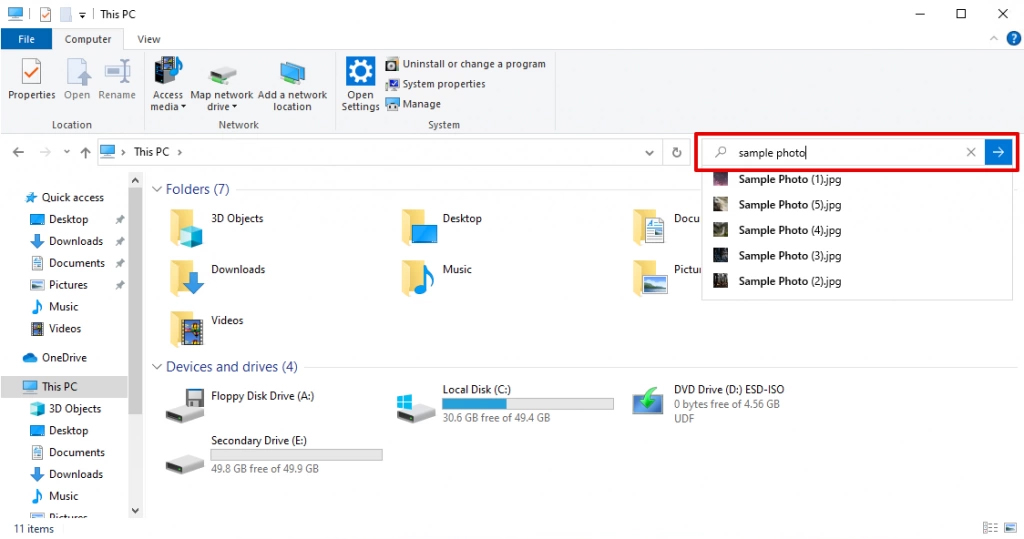Click Manage in System group
The width and height of the screenshot is (1024, 539).
pos(413,104)
